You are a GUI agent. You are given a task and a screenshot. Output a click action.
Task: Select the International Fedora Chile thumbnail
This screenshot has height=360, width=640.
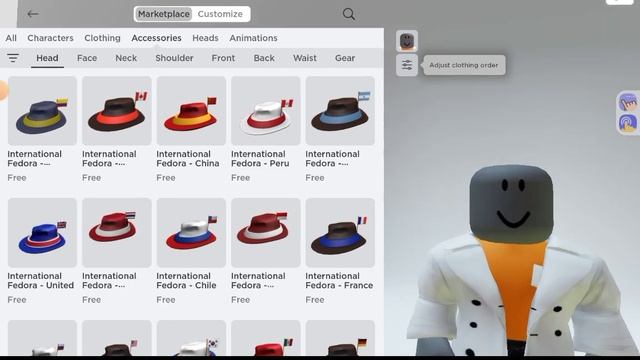(x=191, y=233)
